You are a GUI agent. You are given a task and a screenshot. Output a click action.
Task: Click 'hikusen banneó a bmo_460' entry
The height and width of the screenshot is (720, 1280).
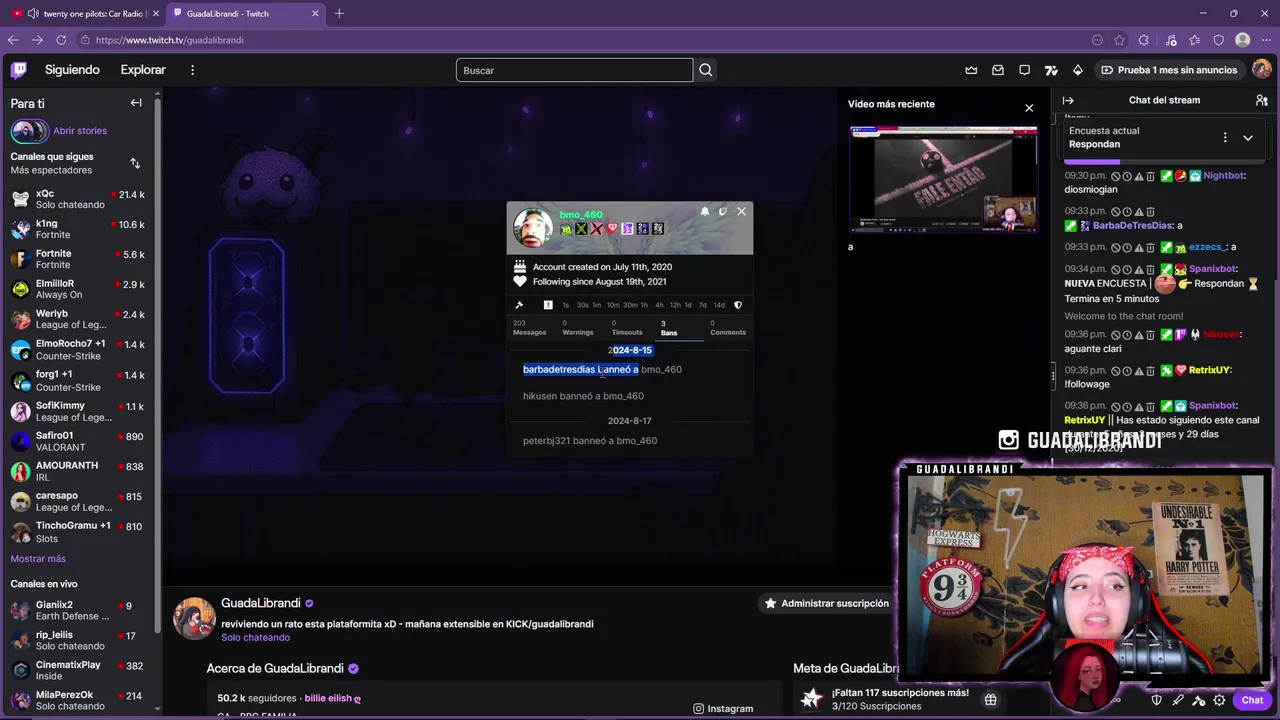click(583, 396)
